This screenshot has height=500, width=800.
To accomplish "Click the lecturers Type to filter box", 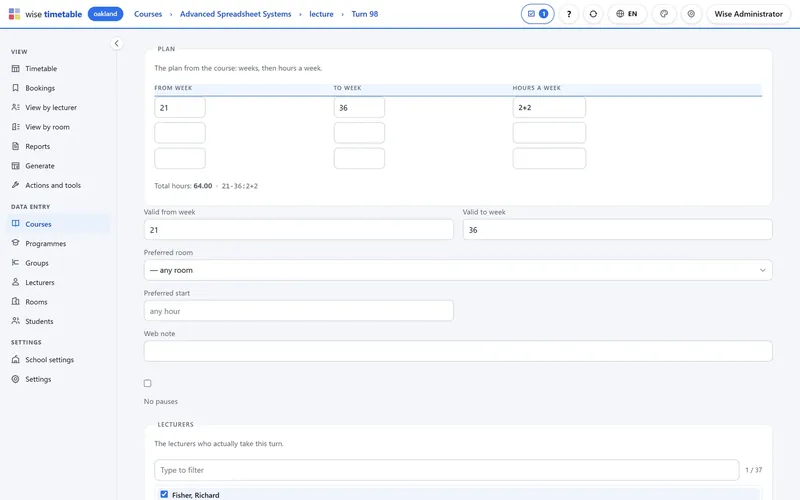I will (x=446, y=470).
